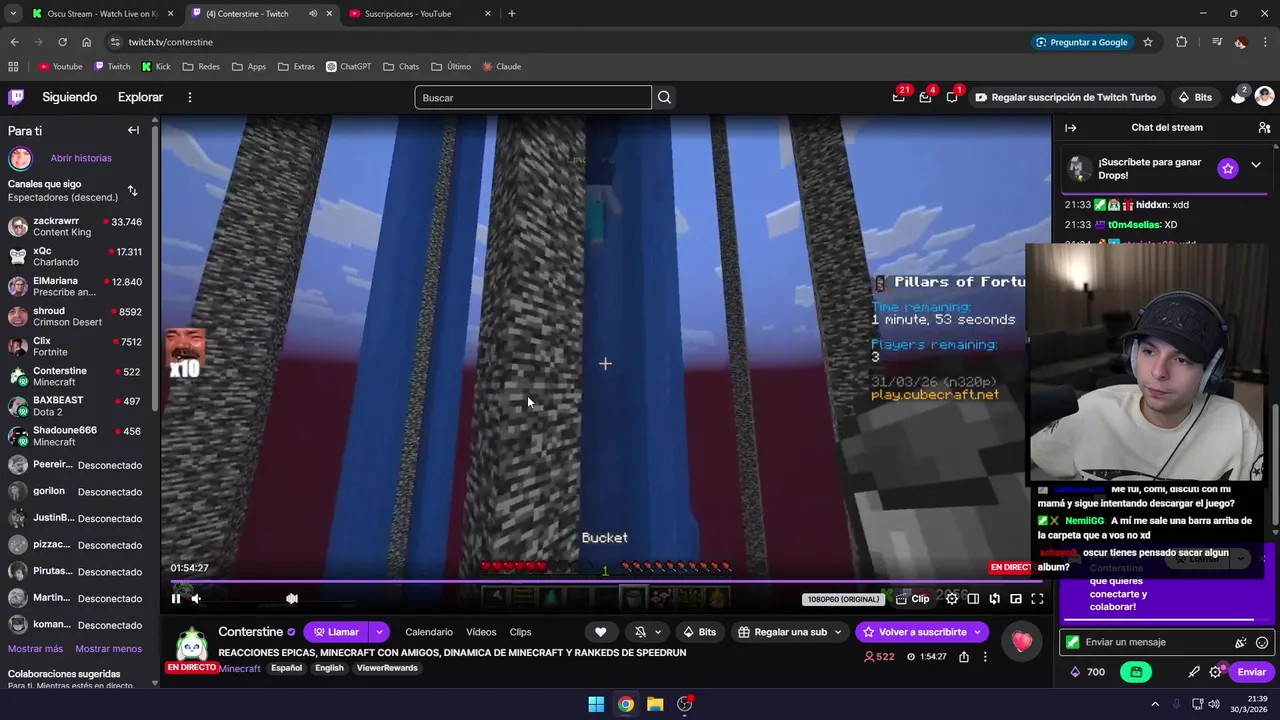Image resolution: width=1280 pixels, height=720 pixels.
Task: Open the emote picker smiley icon
Action: click(1262, 642)
